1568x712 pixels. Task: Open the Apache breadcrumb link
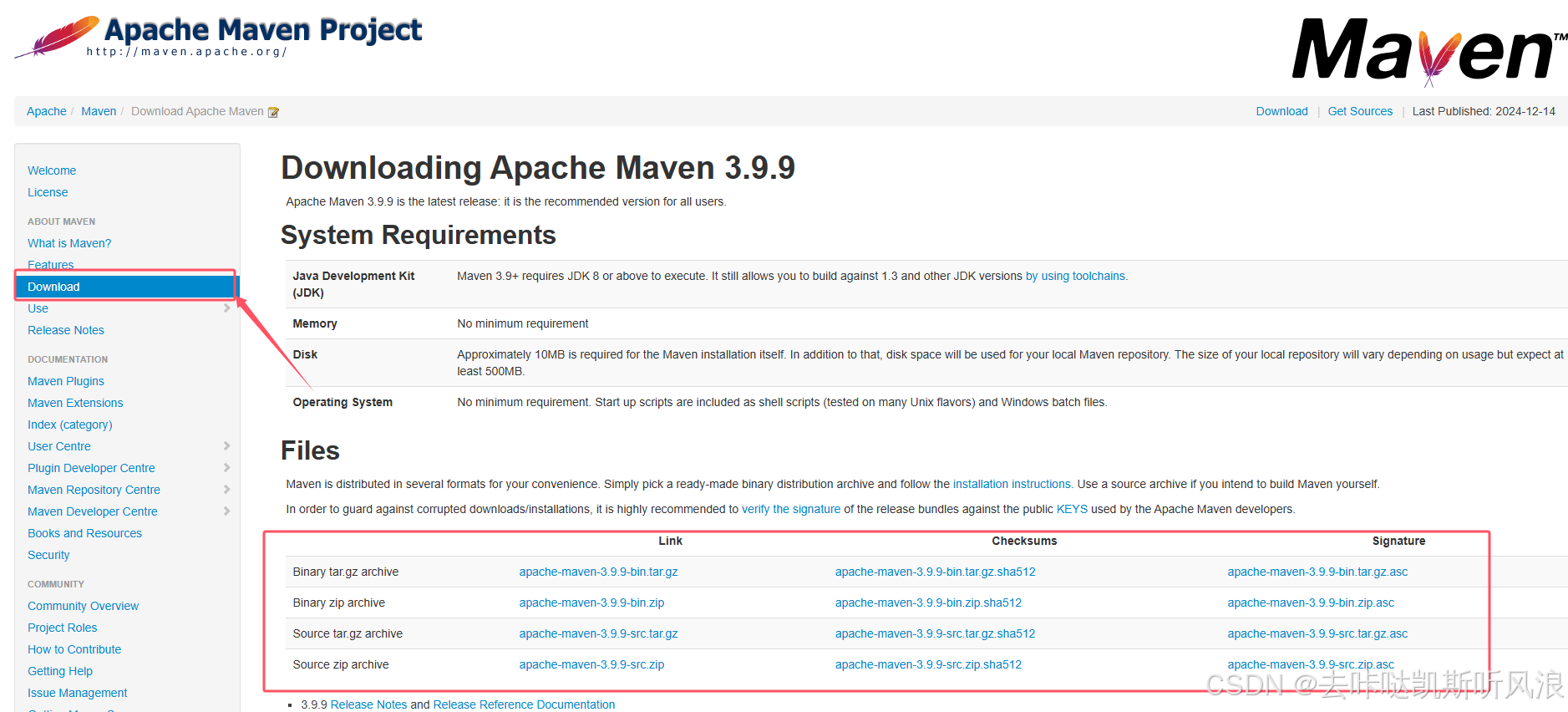tap(46, 111)
